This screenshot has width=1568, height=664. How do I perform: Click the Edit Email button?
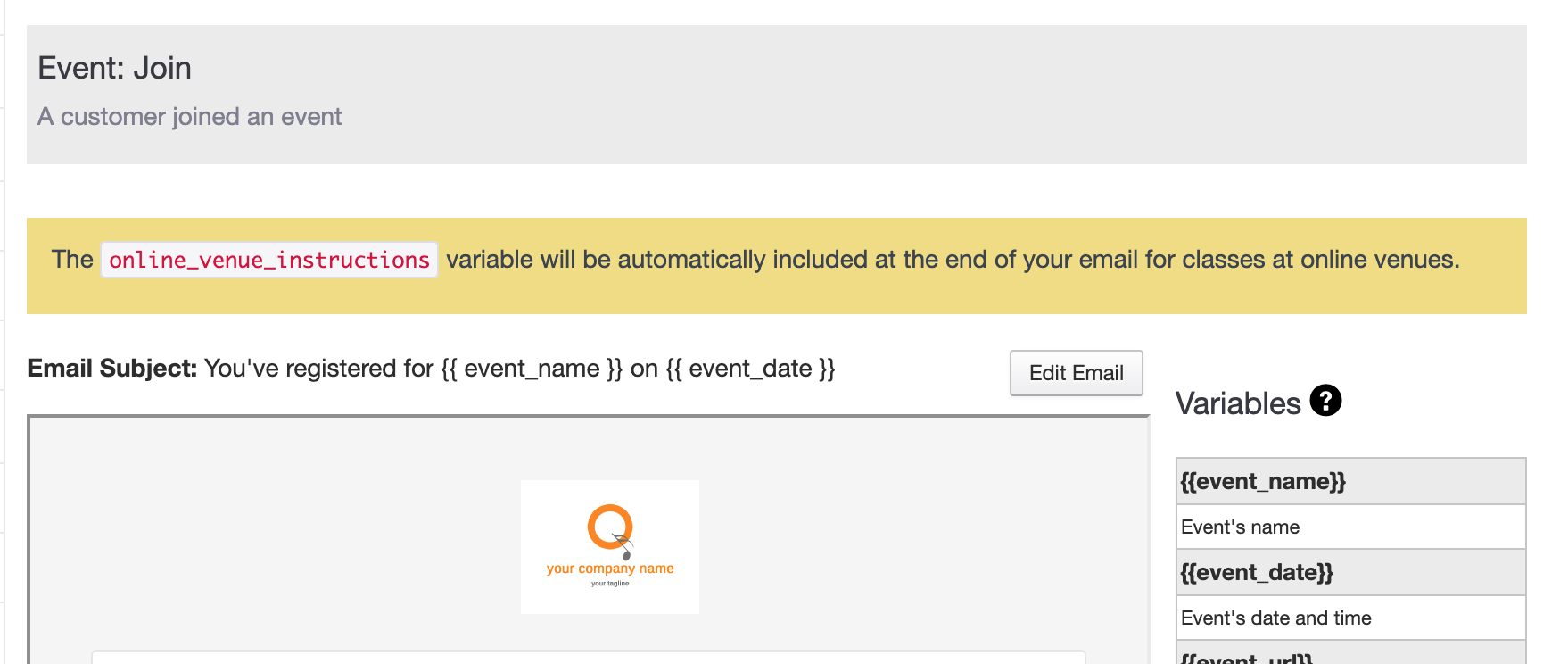coord(1076,373)
